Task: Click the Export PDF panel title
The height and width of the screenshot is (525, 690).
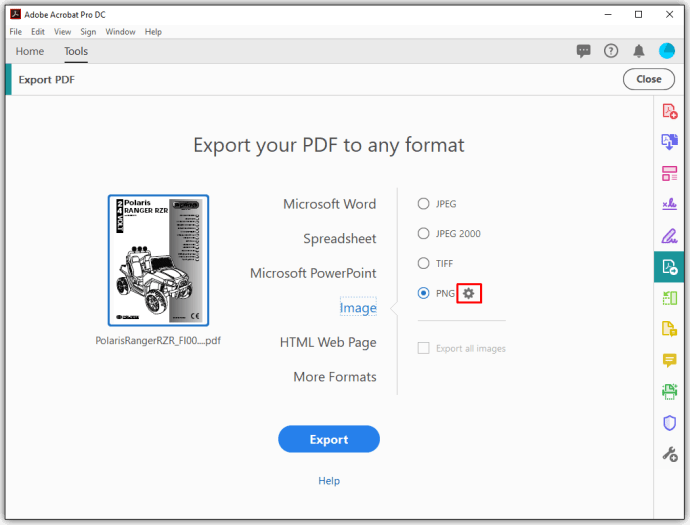Action: (47, 80)
